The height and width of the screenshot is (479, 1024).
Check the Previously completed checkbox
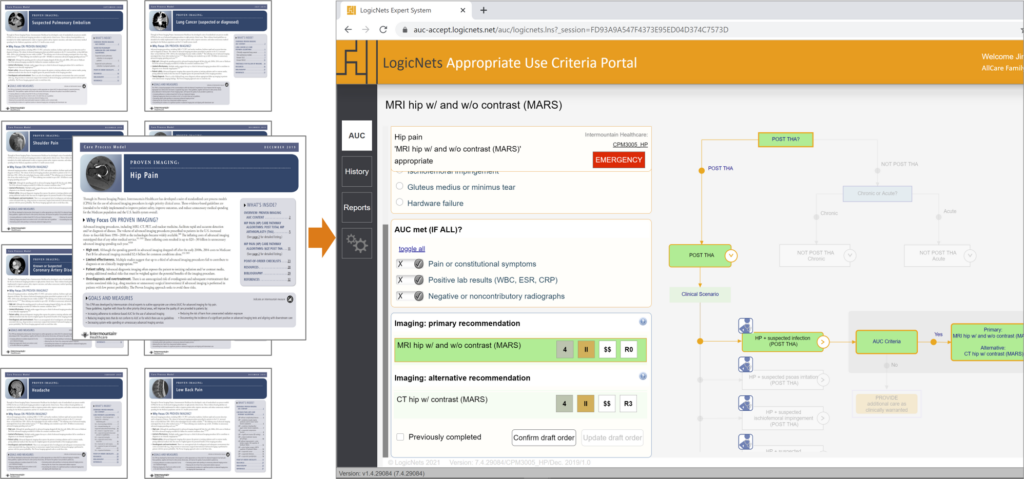click(x=401, y=437)
